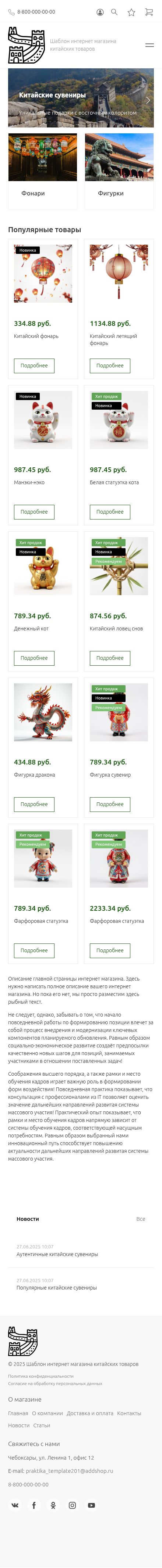Open favorites via the star icon
Viewport: 162px width, 1568px height.
(131, 11)
